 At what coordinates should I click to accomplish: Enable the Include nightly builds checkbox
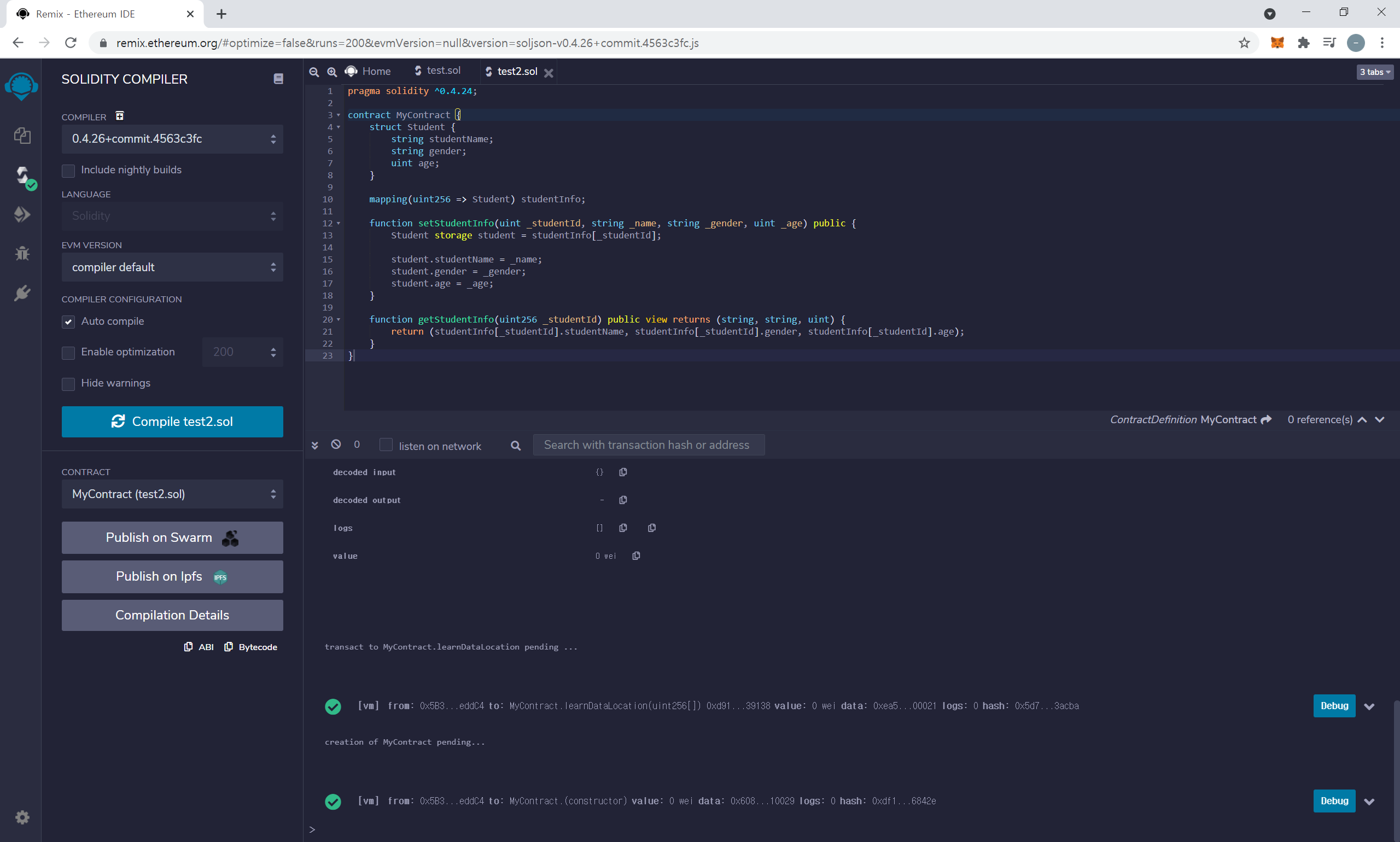[x=68, y=170]
